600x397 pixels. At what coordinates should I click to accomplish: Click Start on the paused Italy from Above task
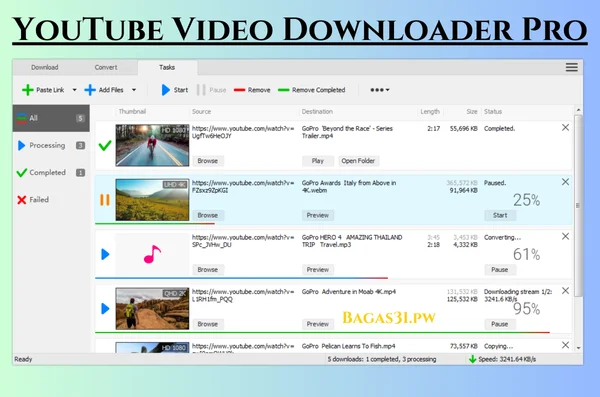point(500,215)
